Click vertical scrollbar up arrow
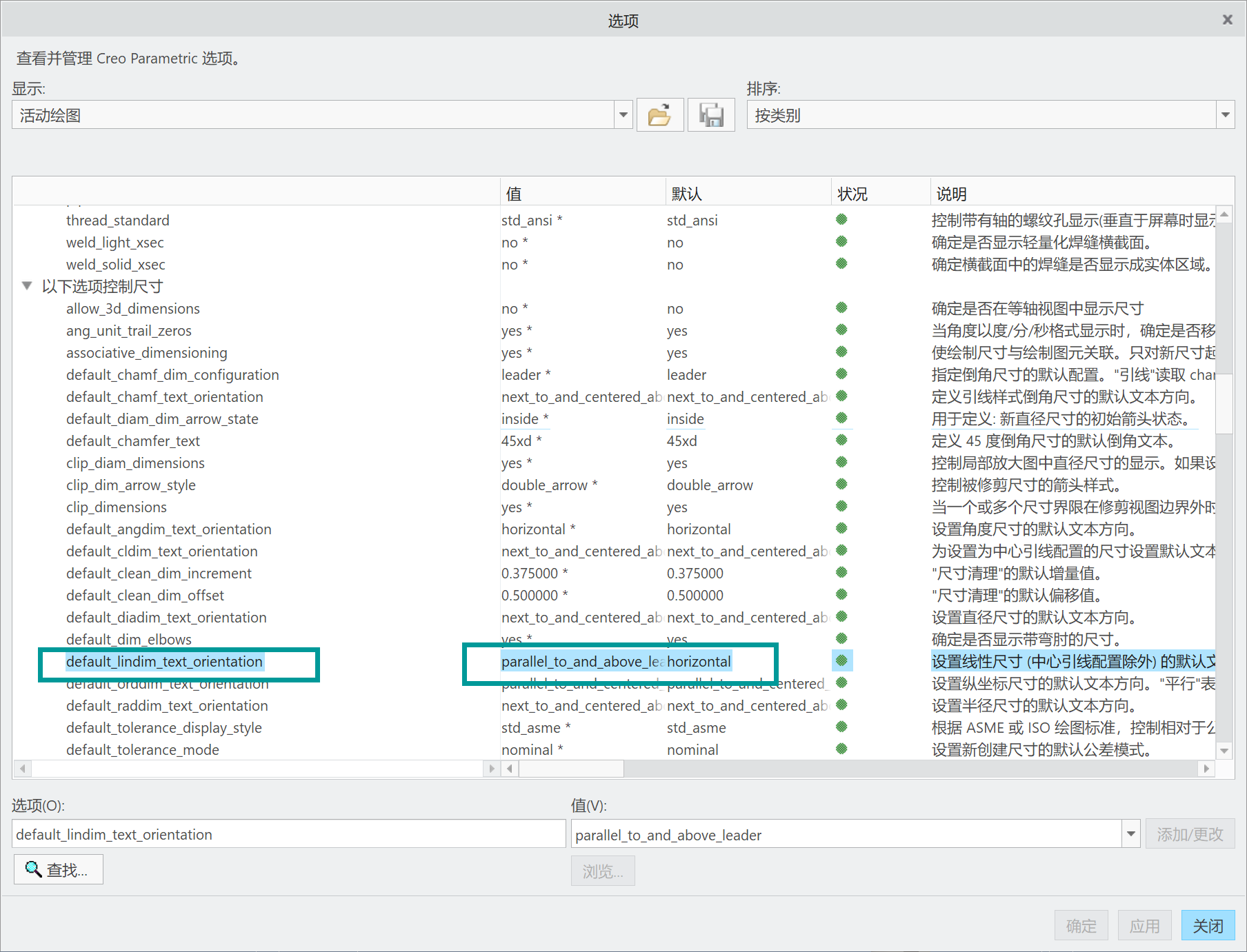Viewport: 1247px width, 952px height. pyautogui.click(x=1224, y=214)
